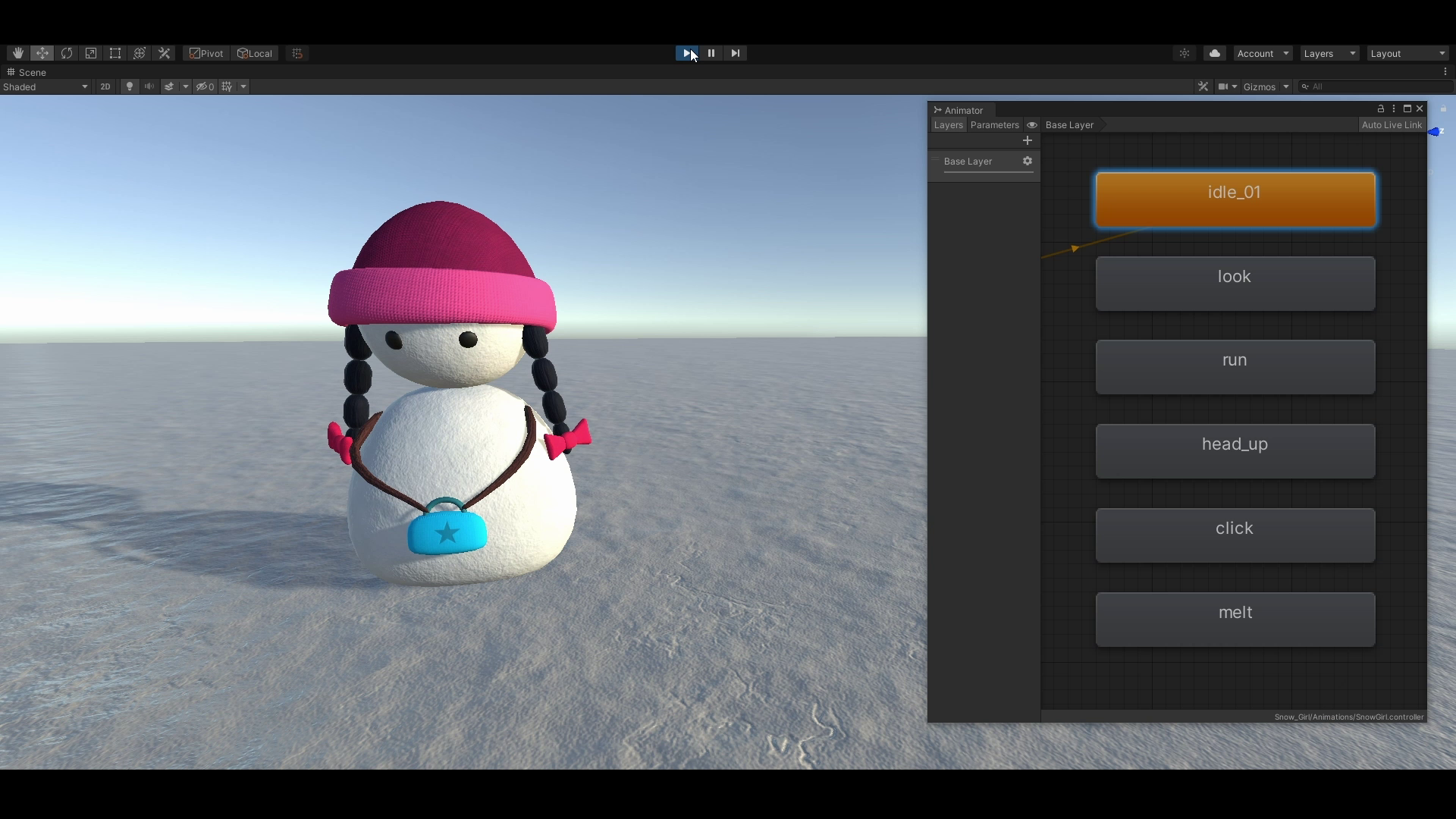Image resolution: width=1456 pixels, height=819 pixels.
Task: Toggle scene grid visibility
Action: coord(227,86)
